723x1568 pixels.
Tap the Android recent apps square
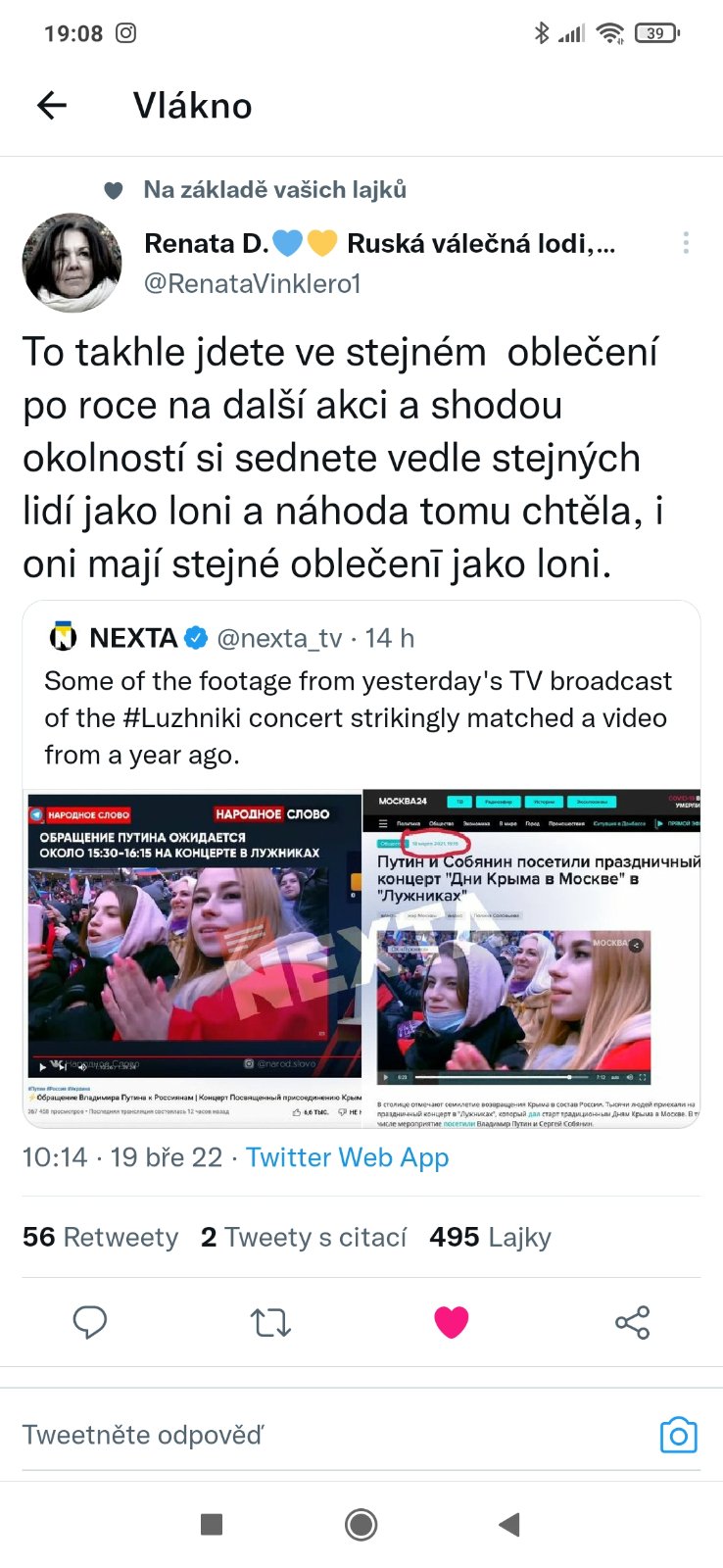pyautogui.click(x=211, y=1524)
